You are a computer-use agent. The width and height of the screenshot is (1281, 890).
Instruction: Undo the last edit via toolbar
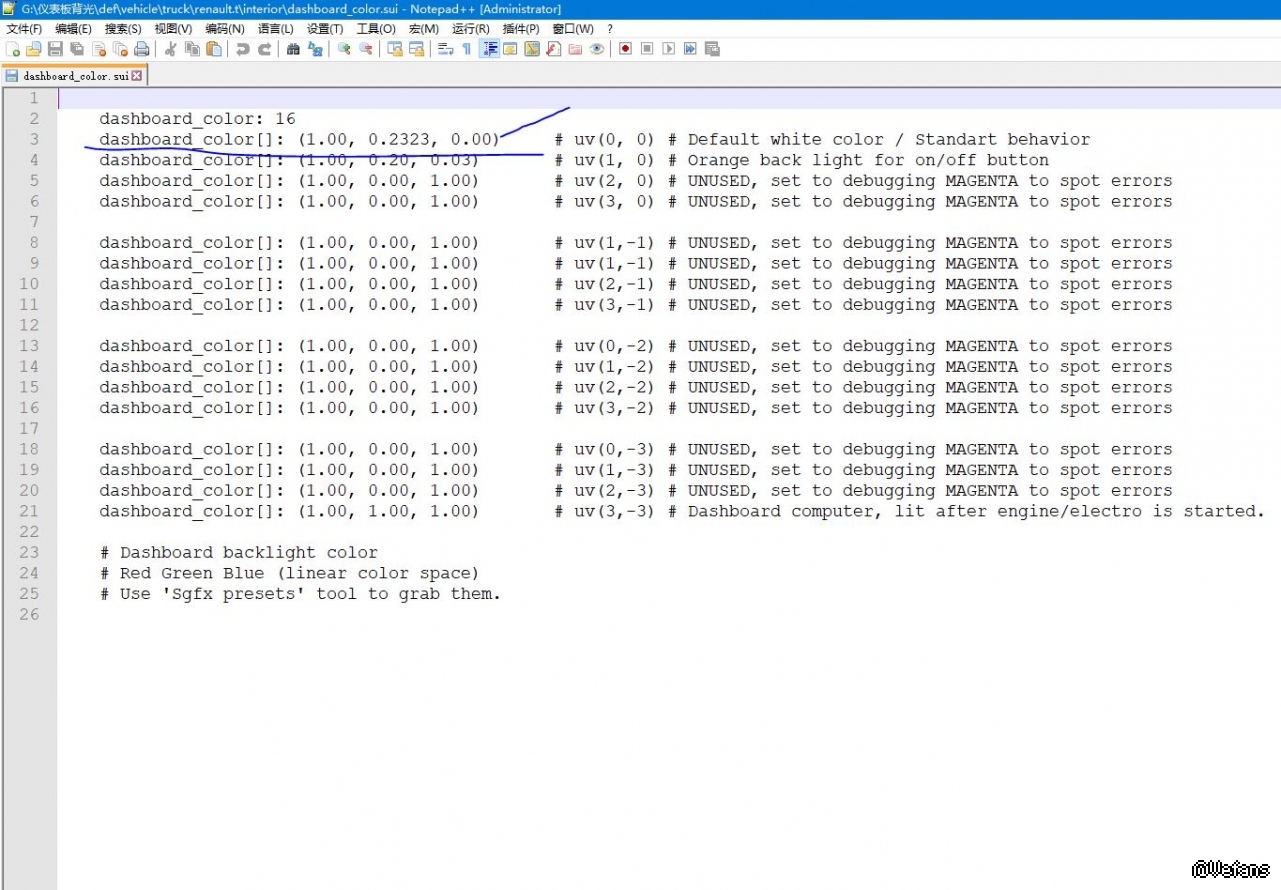pos(243,49)
